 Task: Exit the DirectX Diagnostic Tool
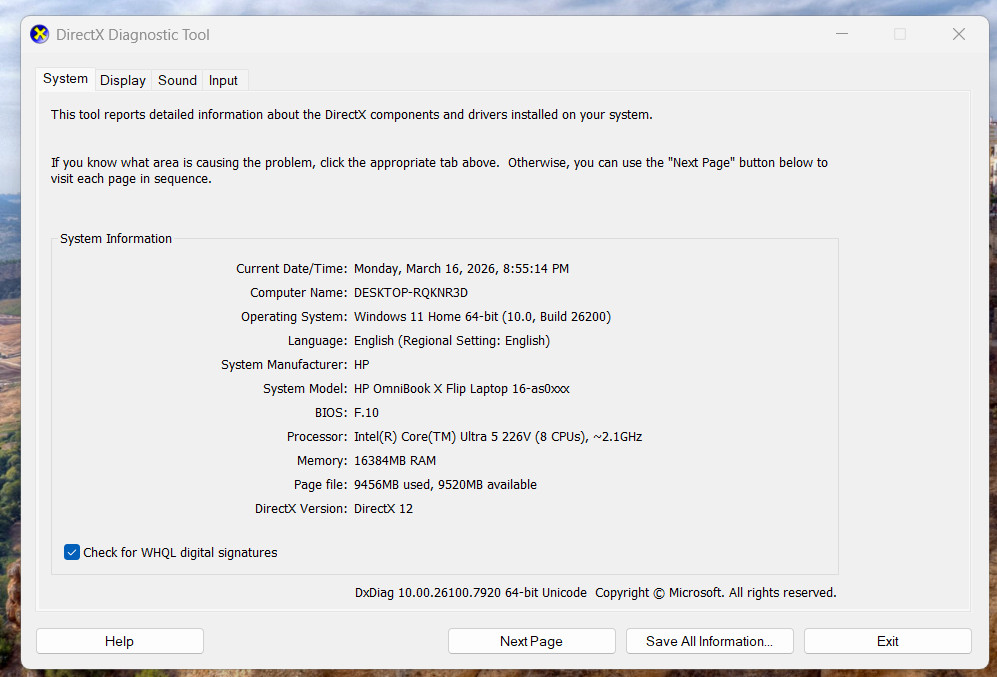888,641
